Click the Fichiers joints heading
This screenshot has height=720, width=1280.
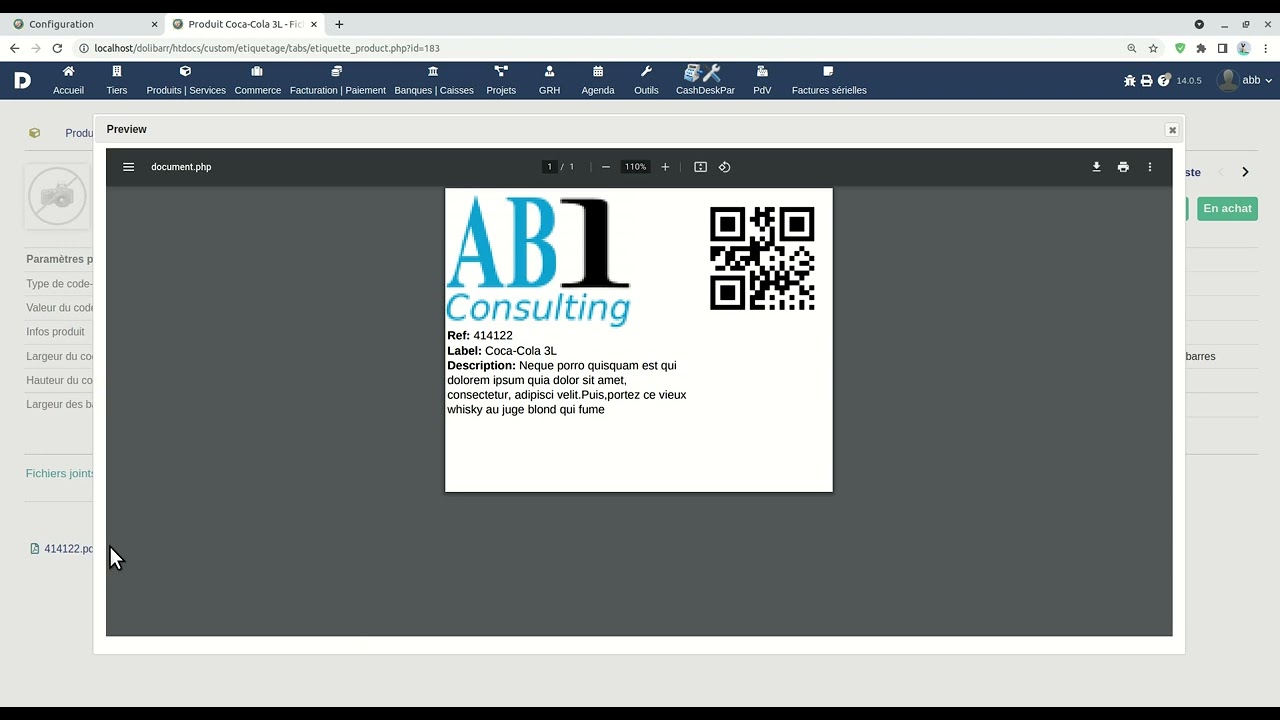[60, 473]
